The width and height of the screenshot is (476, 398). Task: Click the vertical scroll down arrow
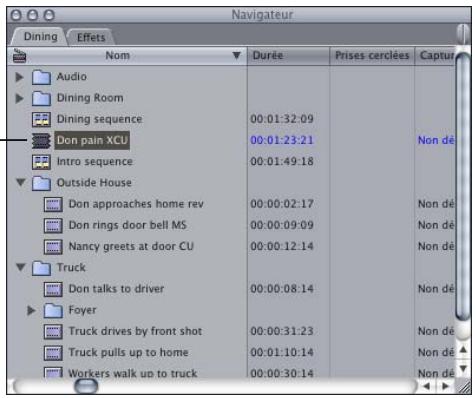[463, 368]
